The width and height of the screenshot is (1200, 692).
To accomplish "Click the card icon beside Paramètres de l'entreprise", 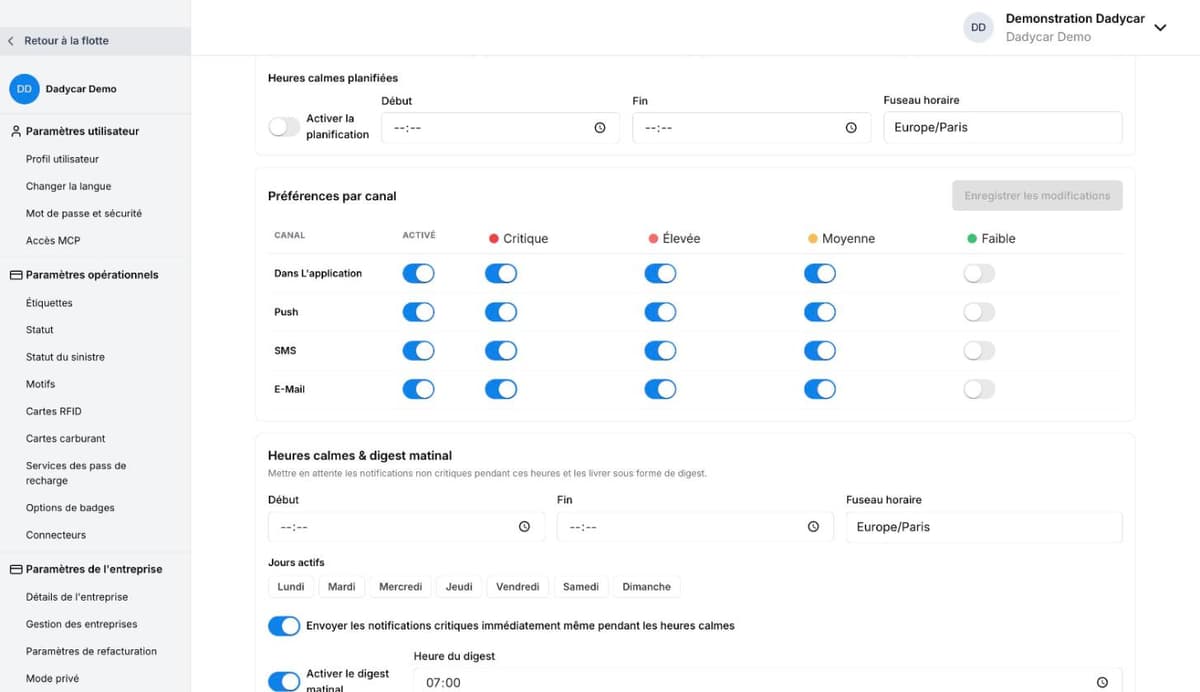I will coord(16,569).
